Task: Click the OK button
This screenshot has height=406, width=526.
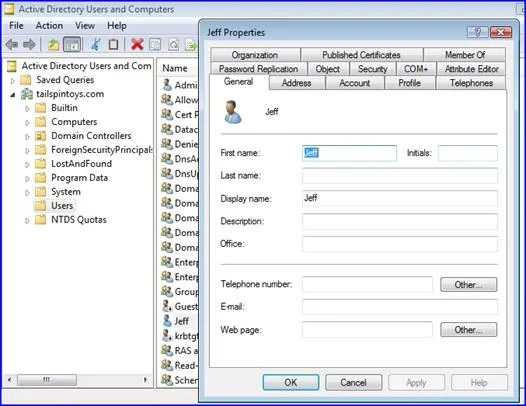Action: click(x=291, y=383)
